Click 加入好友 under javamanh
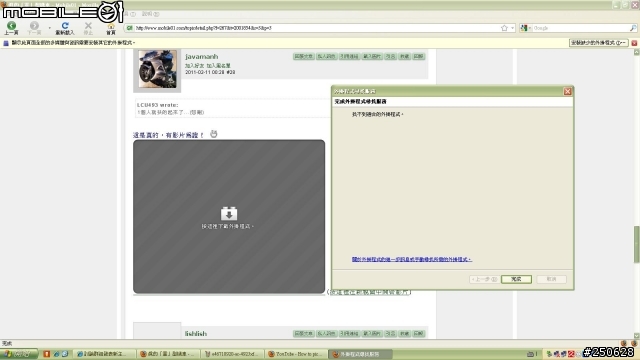Image resolution: width=640 pixels, height=360 pixels. point(194,65)
